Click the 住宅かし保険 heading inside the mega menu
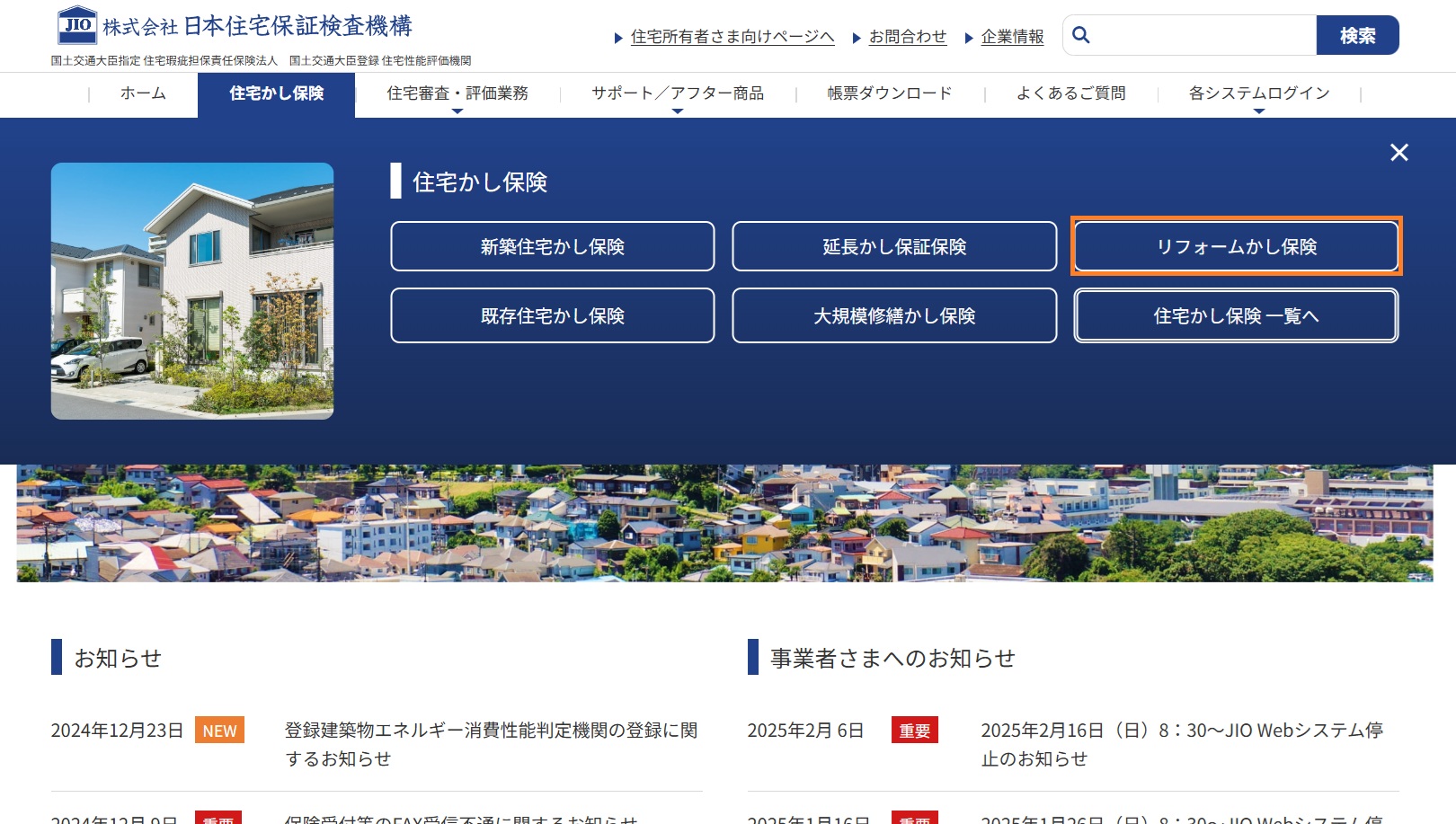The width and height of the screenshot is (1456, 824). tap(480, 182)
